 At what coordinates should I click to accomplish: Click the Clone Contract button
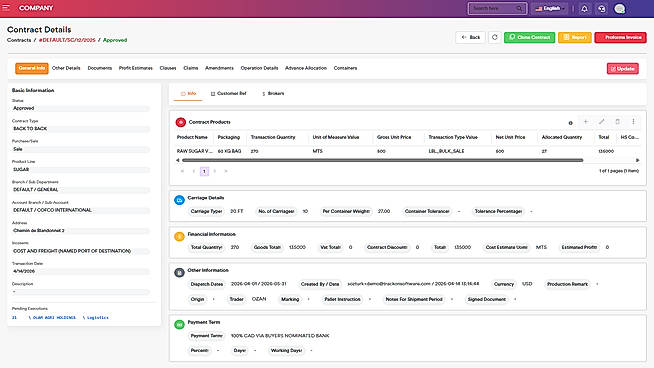[x=529, y=37]
